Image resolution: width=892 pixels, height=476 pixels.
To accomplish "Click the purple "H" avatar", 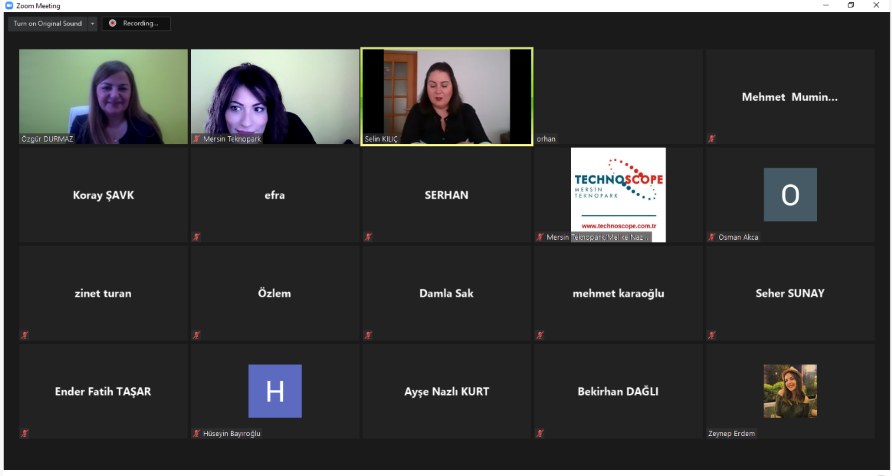I will click(x=275, y=390).
